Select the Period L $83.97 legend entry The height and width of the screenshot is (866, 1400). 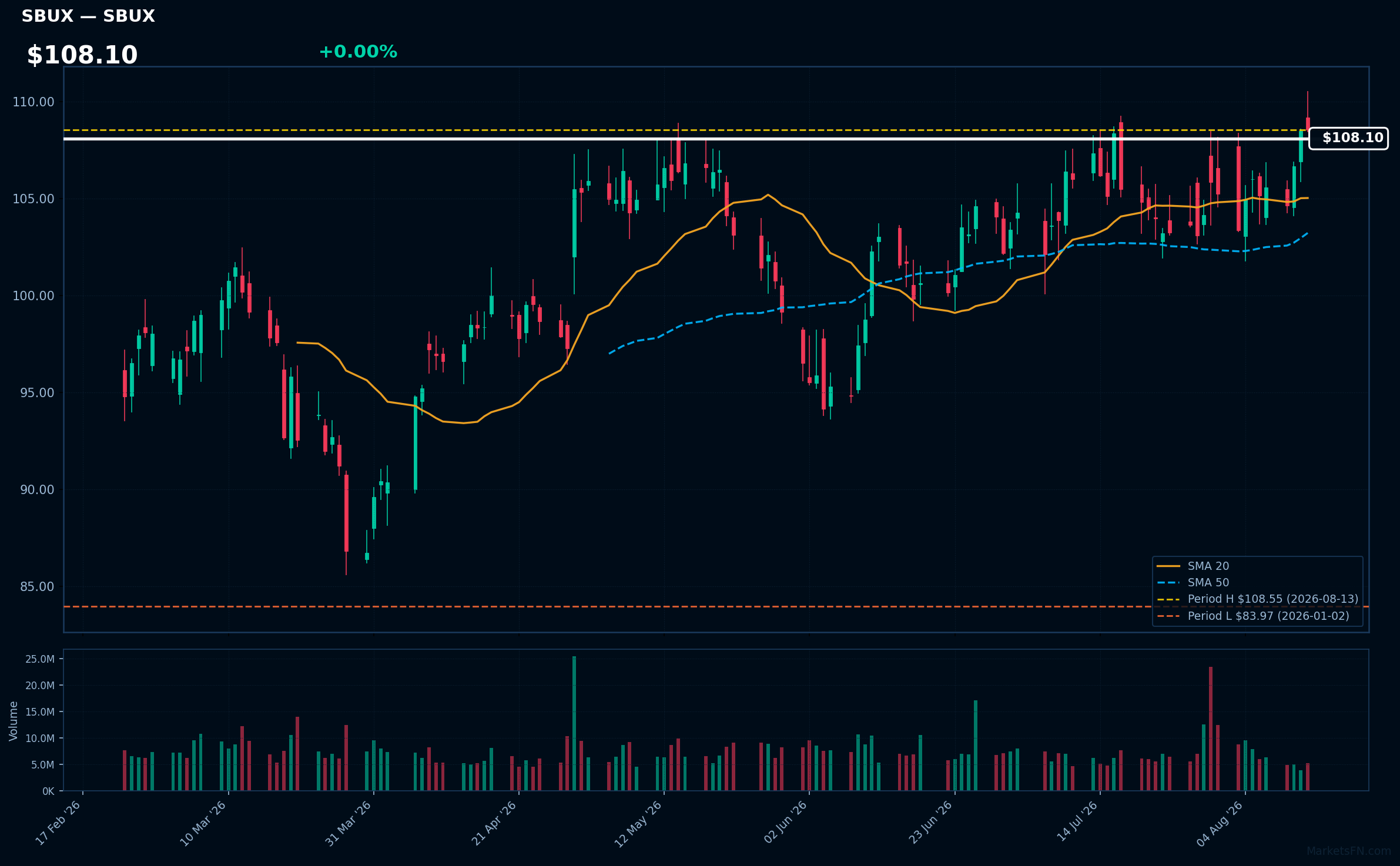(x=1252, y=616)
